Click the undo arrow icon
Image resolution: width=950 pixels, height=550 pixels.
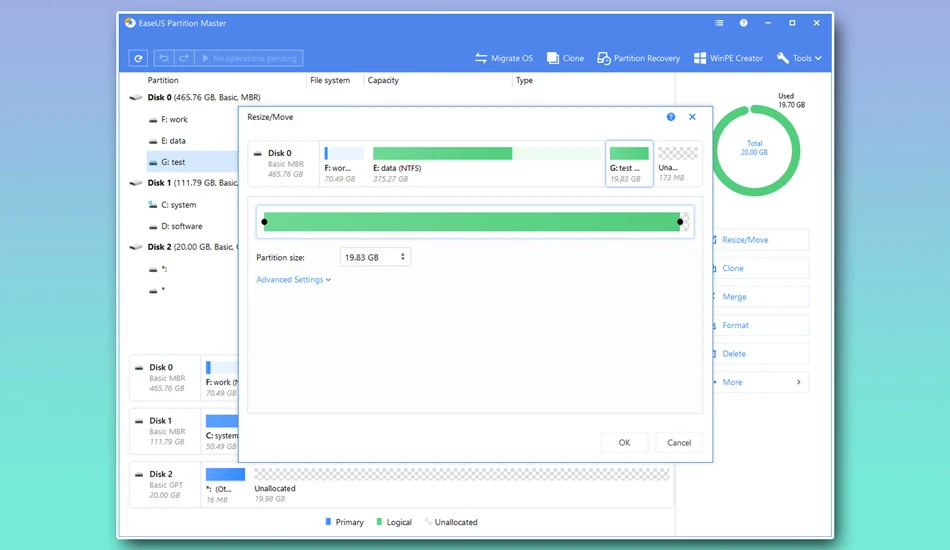pyautogui.click(x=164, y=58)
